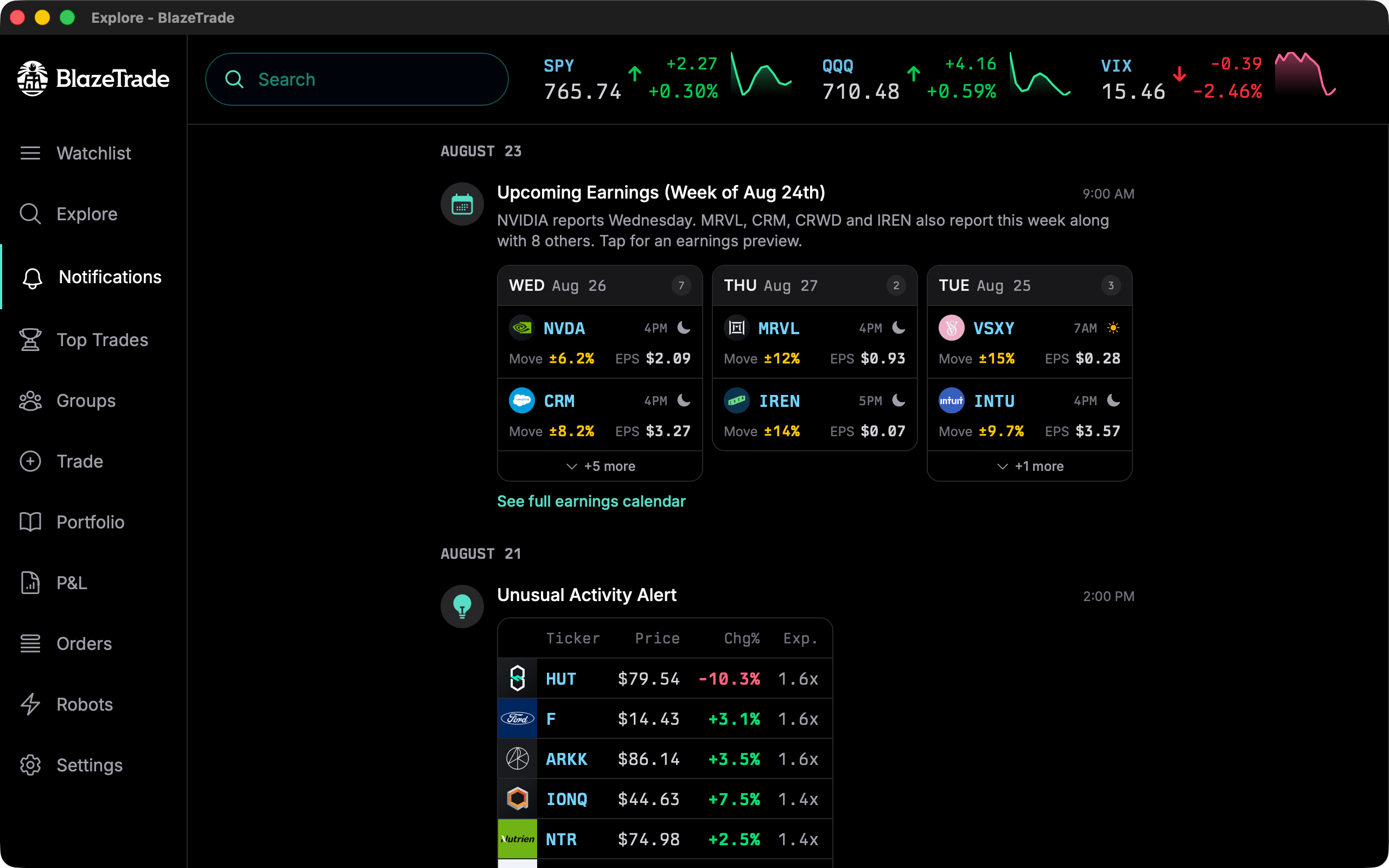The image size is (1389, 868).
Task: Click the THU Aug 27 card header
Action: pos(815,285)
